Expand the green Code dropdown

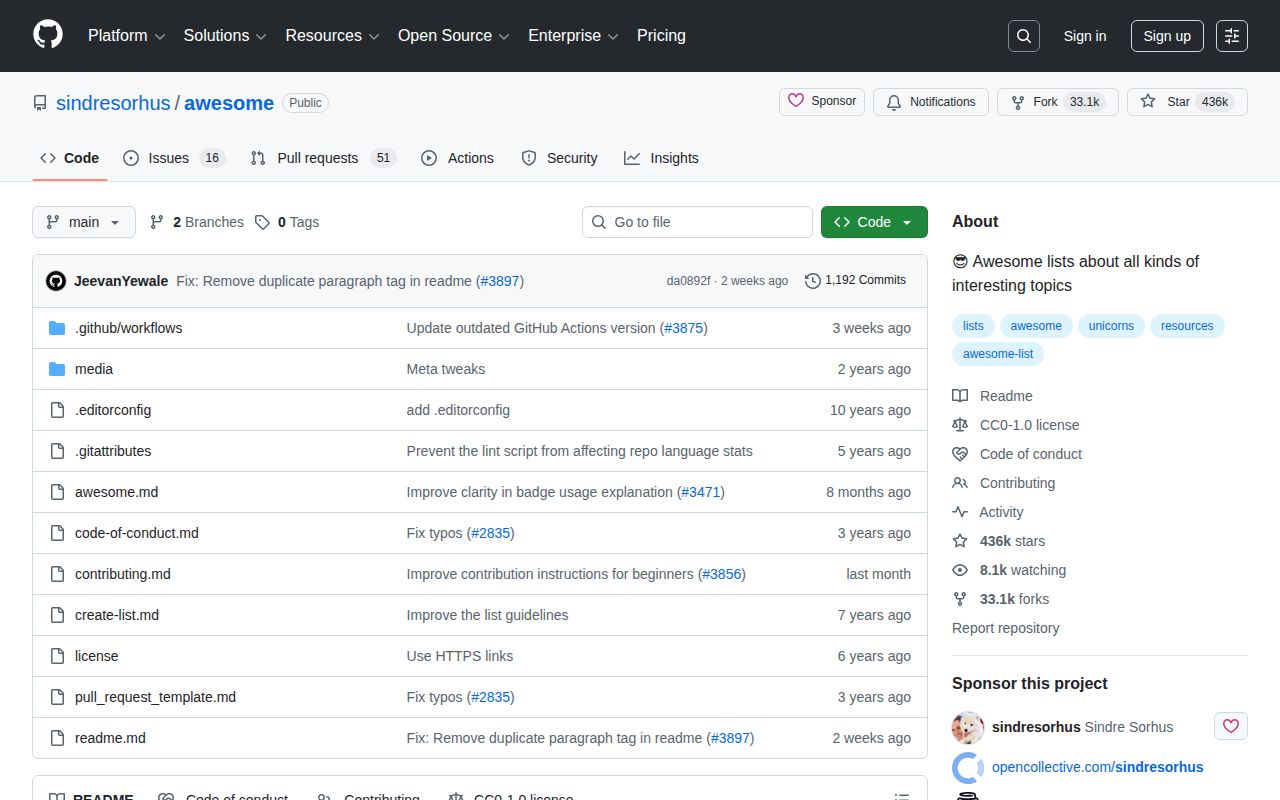tap(873, 222)
